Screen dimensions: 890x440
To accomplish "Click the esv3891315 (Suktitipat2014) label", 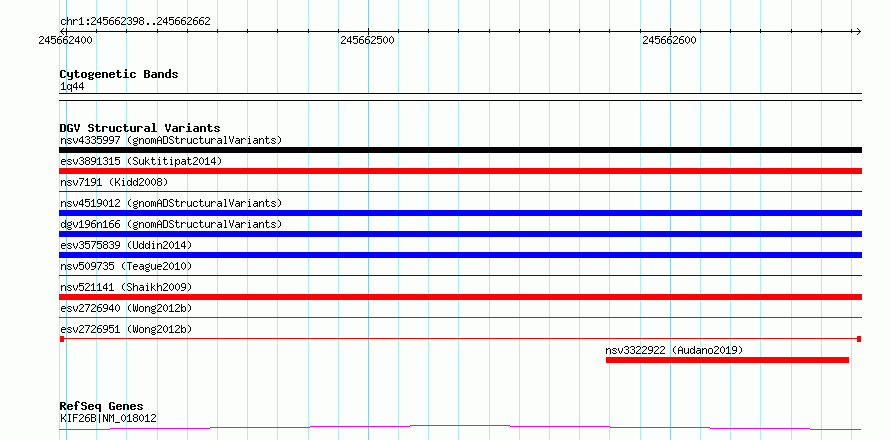I will pyautogui.click(x=141, y=161).
